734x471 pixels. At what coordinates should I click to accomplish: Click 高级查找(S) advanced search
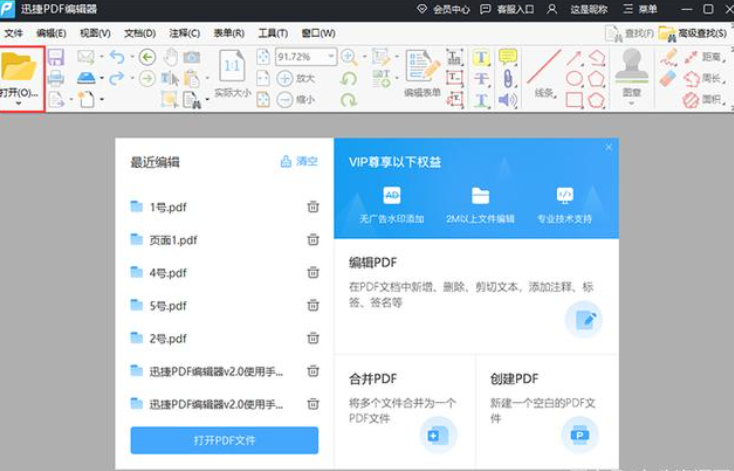tap(693, 33)
